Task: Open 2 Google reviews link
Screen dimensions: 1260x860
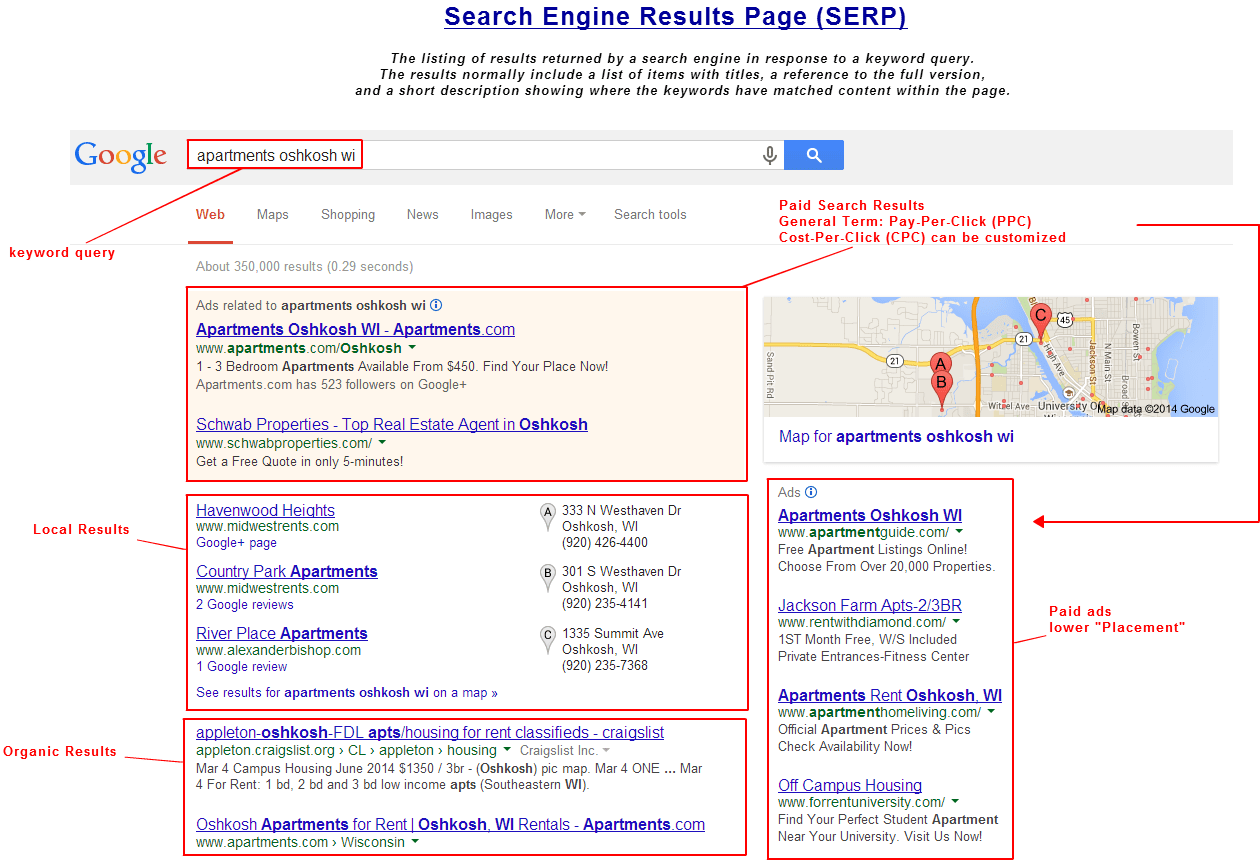Action: point(245,605)
